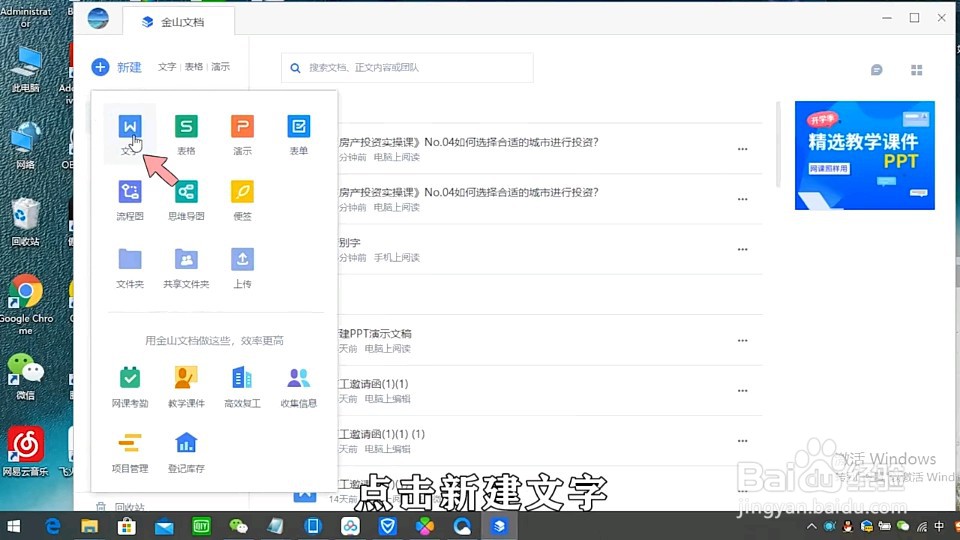The height and width of the screenshot is (540, 960).
Task: Open the 建PPT演示文稿 document
Action: pos(375,334)
